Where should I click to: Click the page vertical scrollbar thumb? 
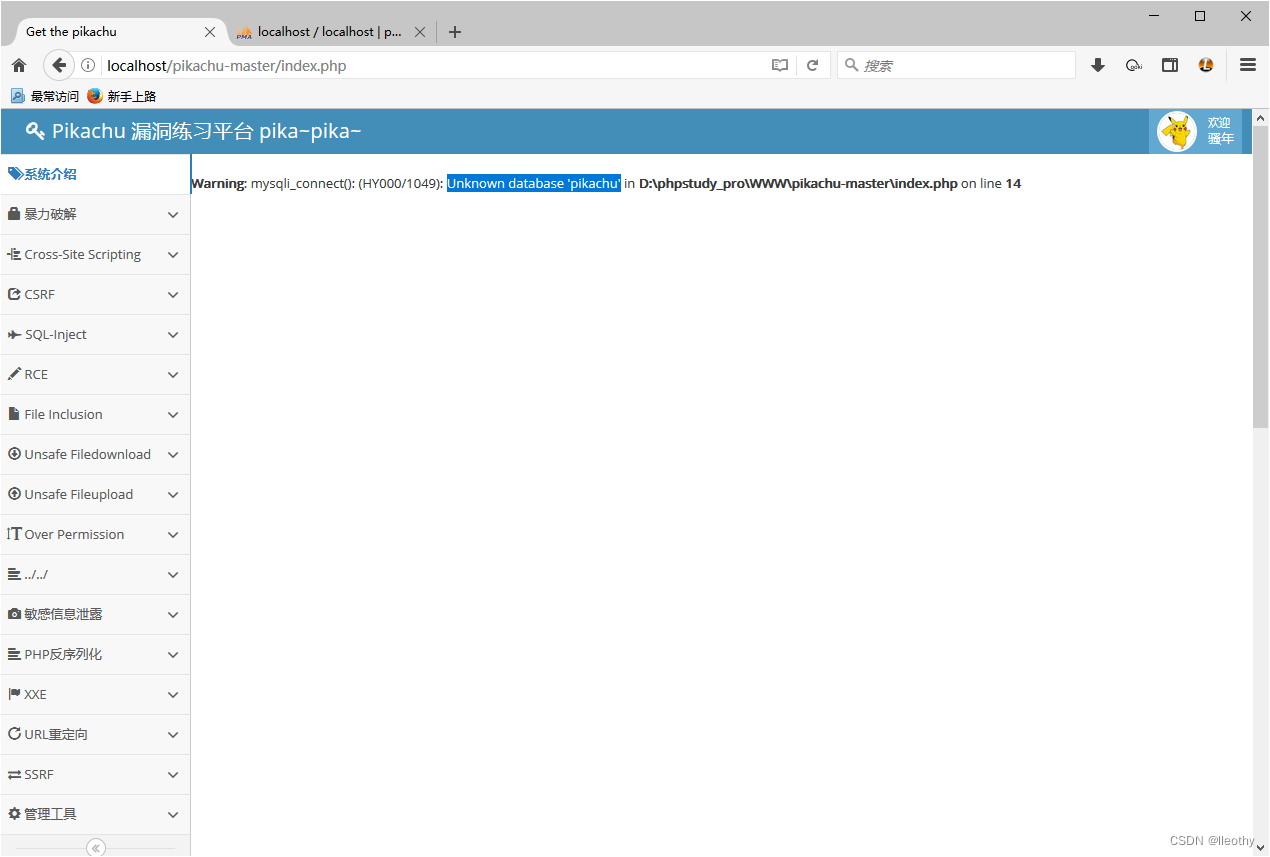(x=1261, y=277)
